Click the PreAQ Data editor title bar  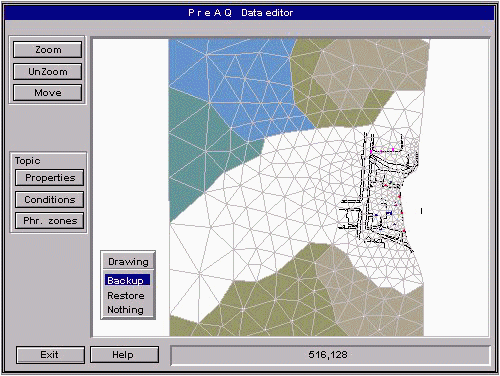coord(249,13)
